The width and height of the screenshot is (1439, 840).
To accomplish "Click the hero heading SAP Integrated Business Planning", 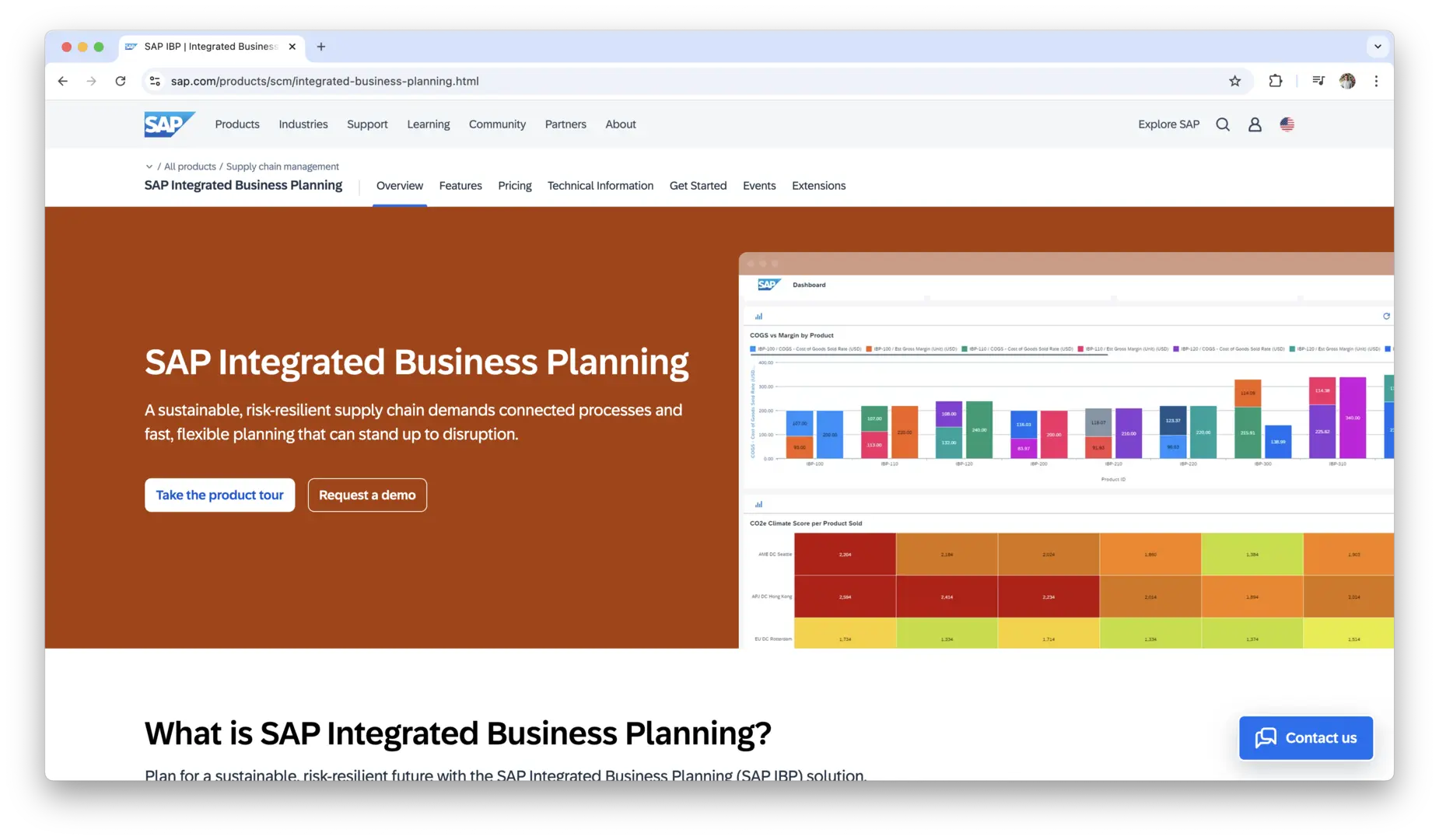I will point(417,362).
